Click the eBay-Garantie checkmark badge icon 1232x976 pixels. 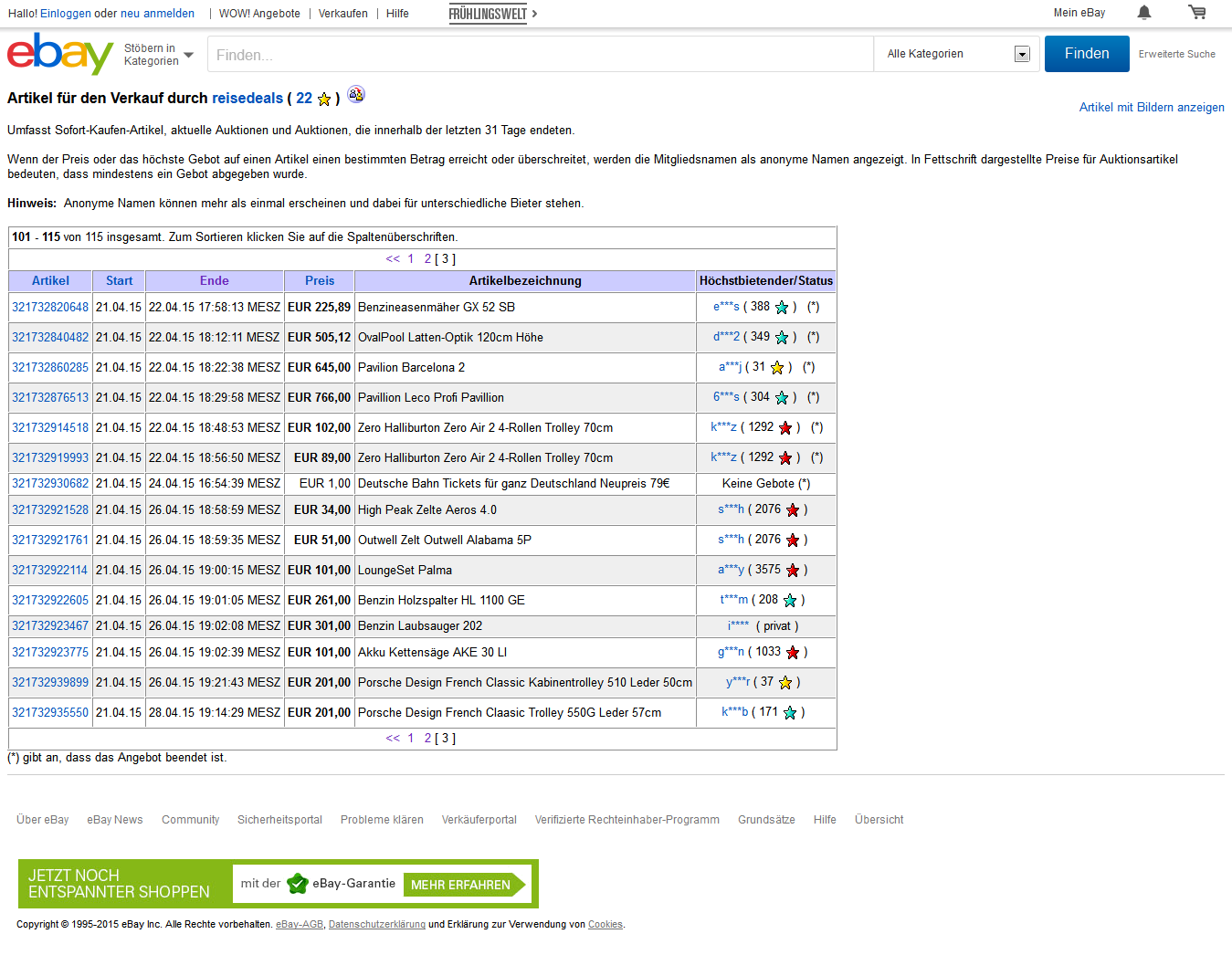(298, 883)
